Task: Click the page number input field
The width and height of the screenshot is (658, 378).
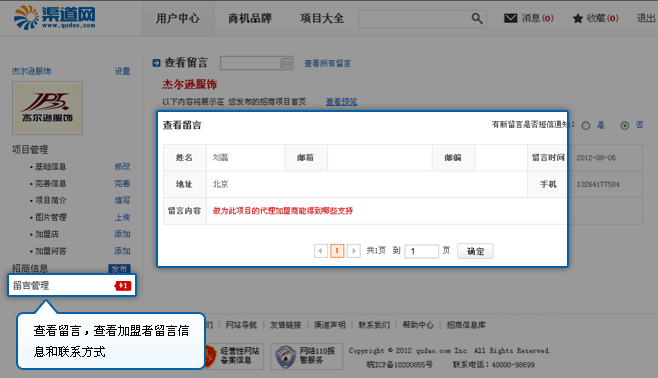Action: 421,251
